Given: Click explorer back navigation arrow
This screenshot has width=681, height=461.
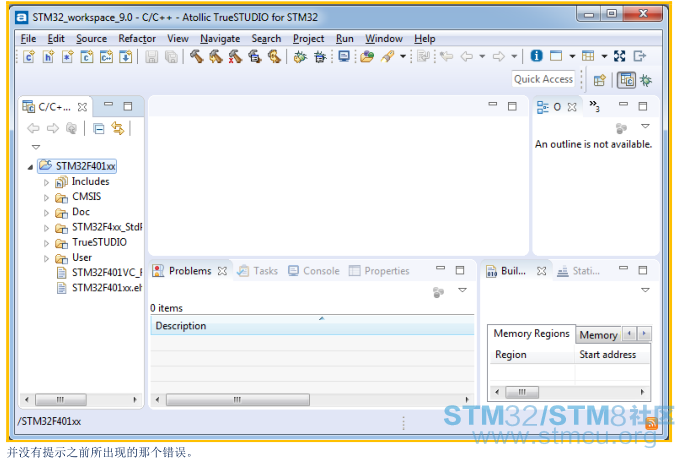Looking at the screenshot, I should pyautogui.click(x=33, y=128).
